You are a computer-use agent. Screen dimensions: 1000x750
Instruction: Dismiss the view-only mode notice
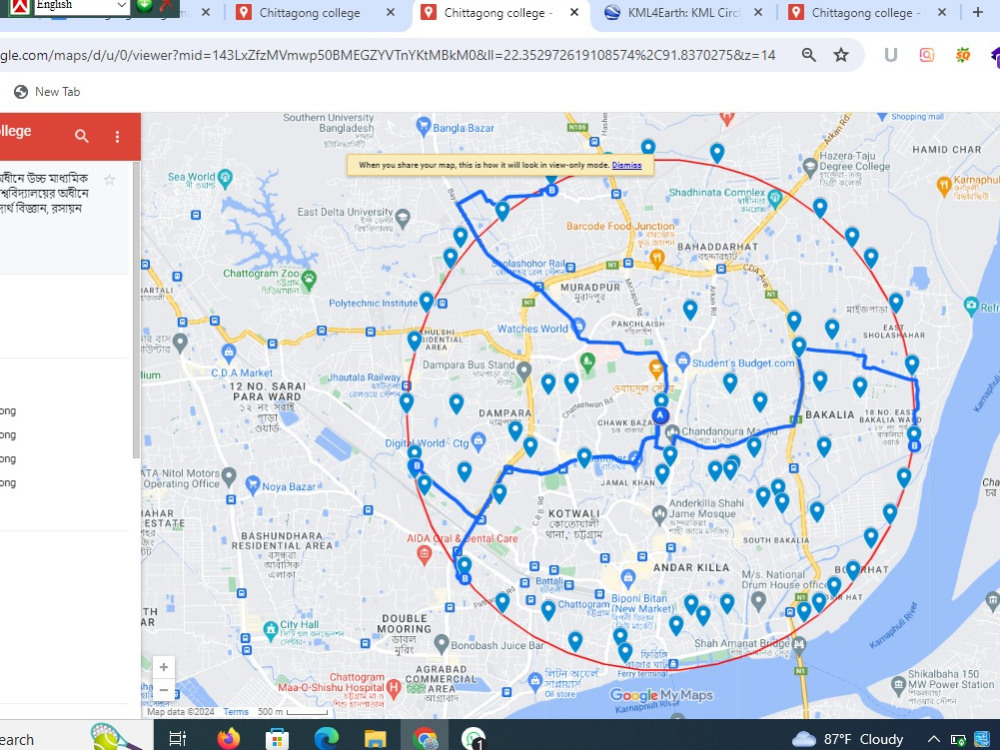(626, 165)
